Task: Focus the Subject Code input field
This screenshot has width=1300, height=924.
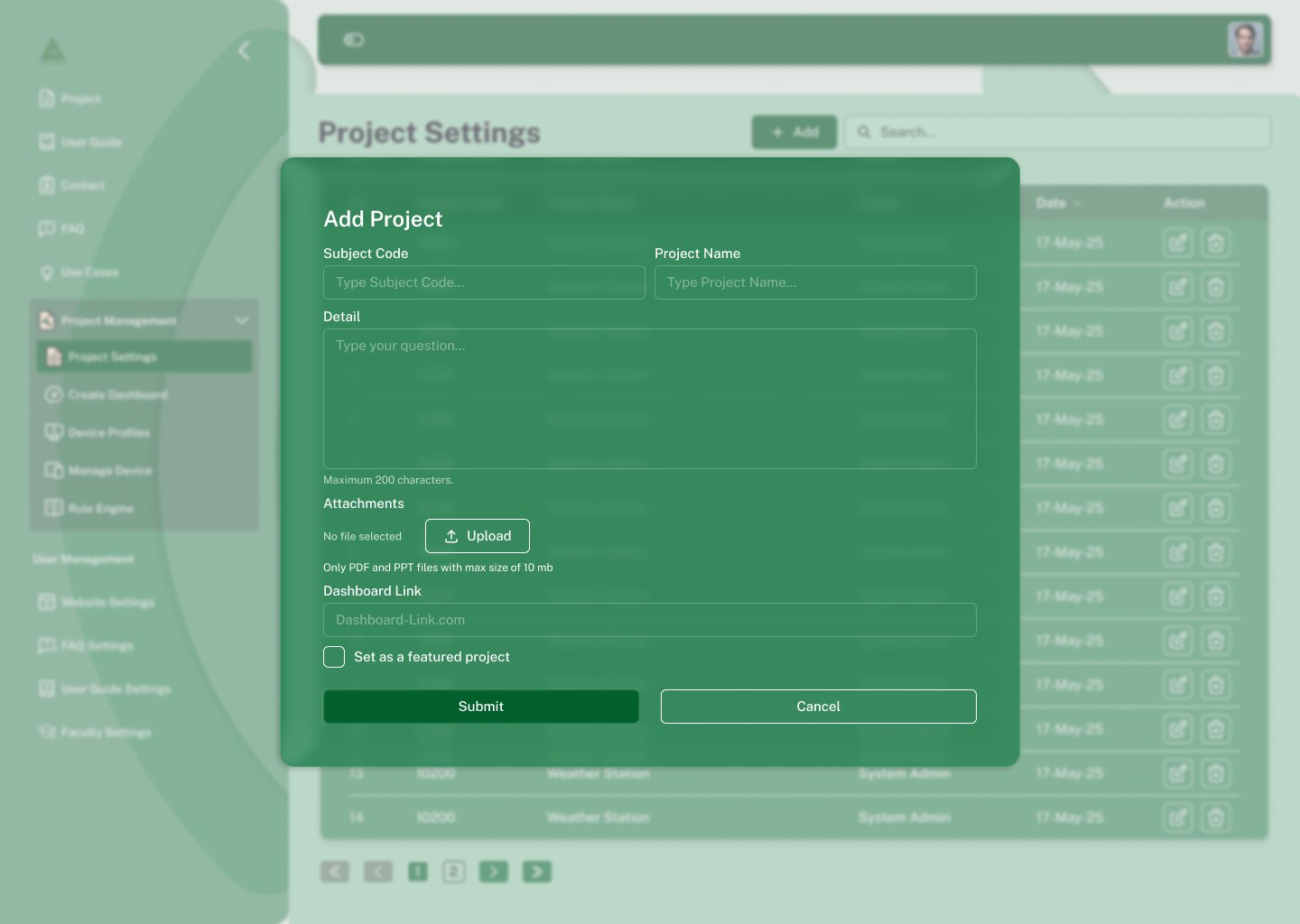Action: pos(484,282)
